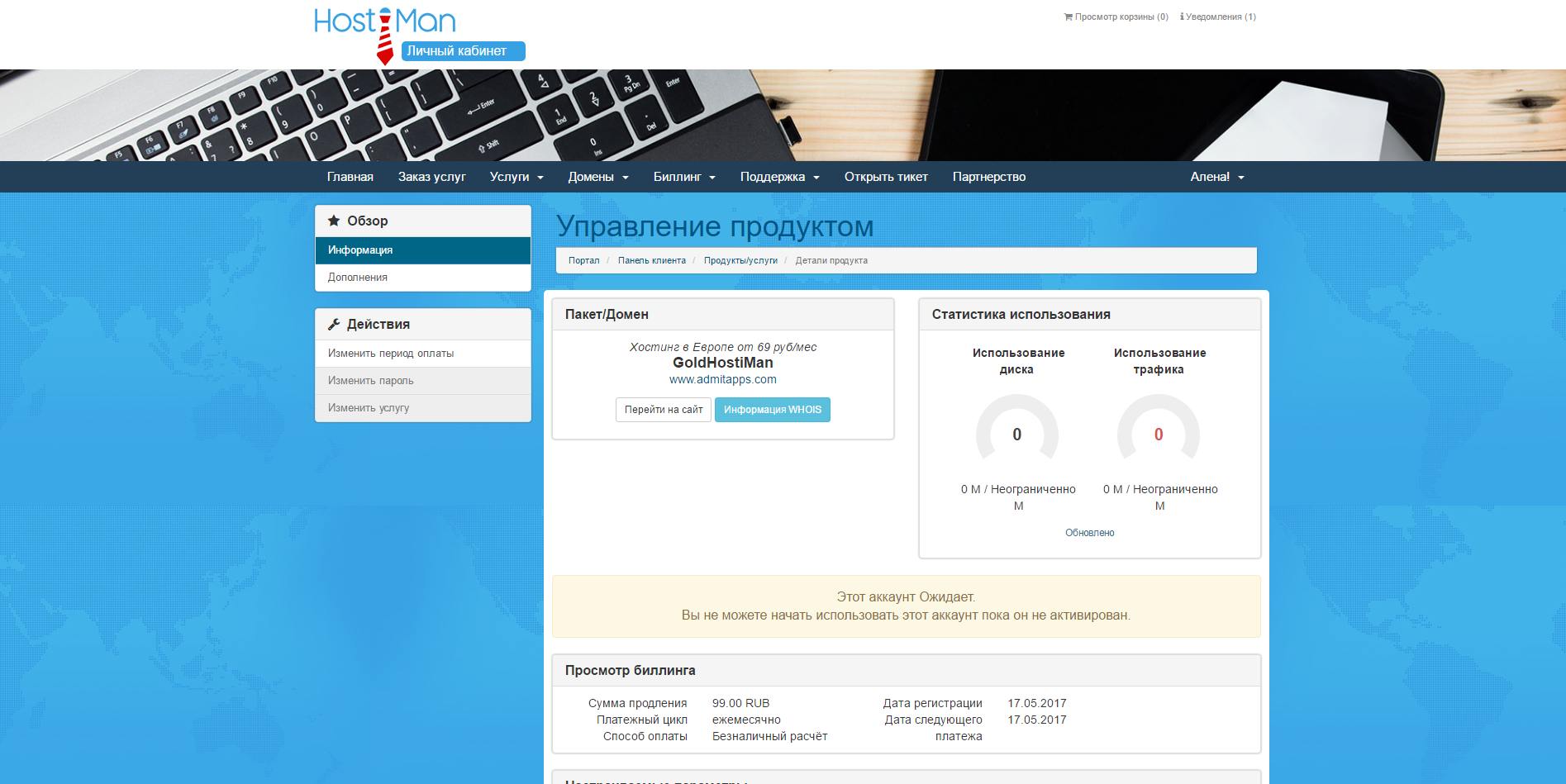1566x784 pixels.
Task: Open Заказ услуг menu item
Action: pos(432,177)
